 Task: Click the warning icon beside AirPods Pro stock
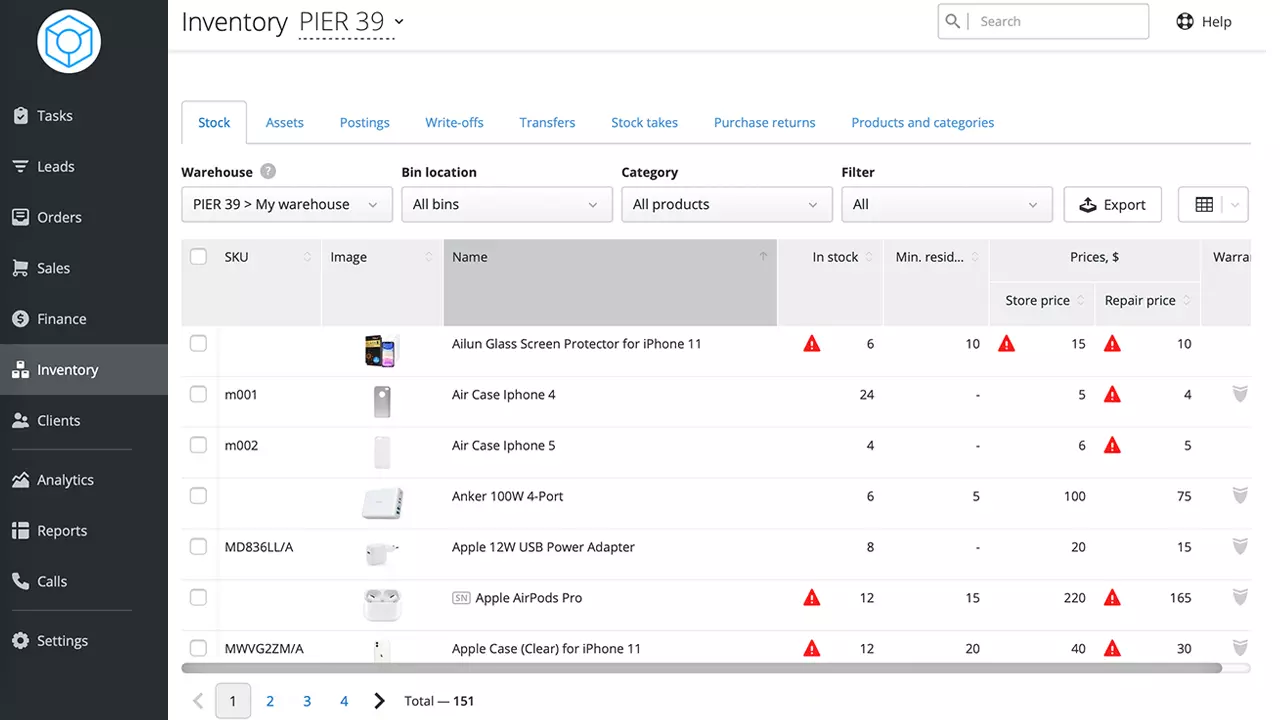pos(812,598)
